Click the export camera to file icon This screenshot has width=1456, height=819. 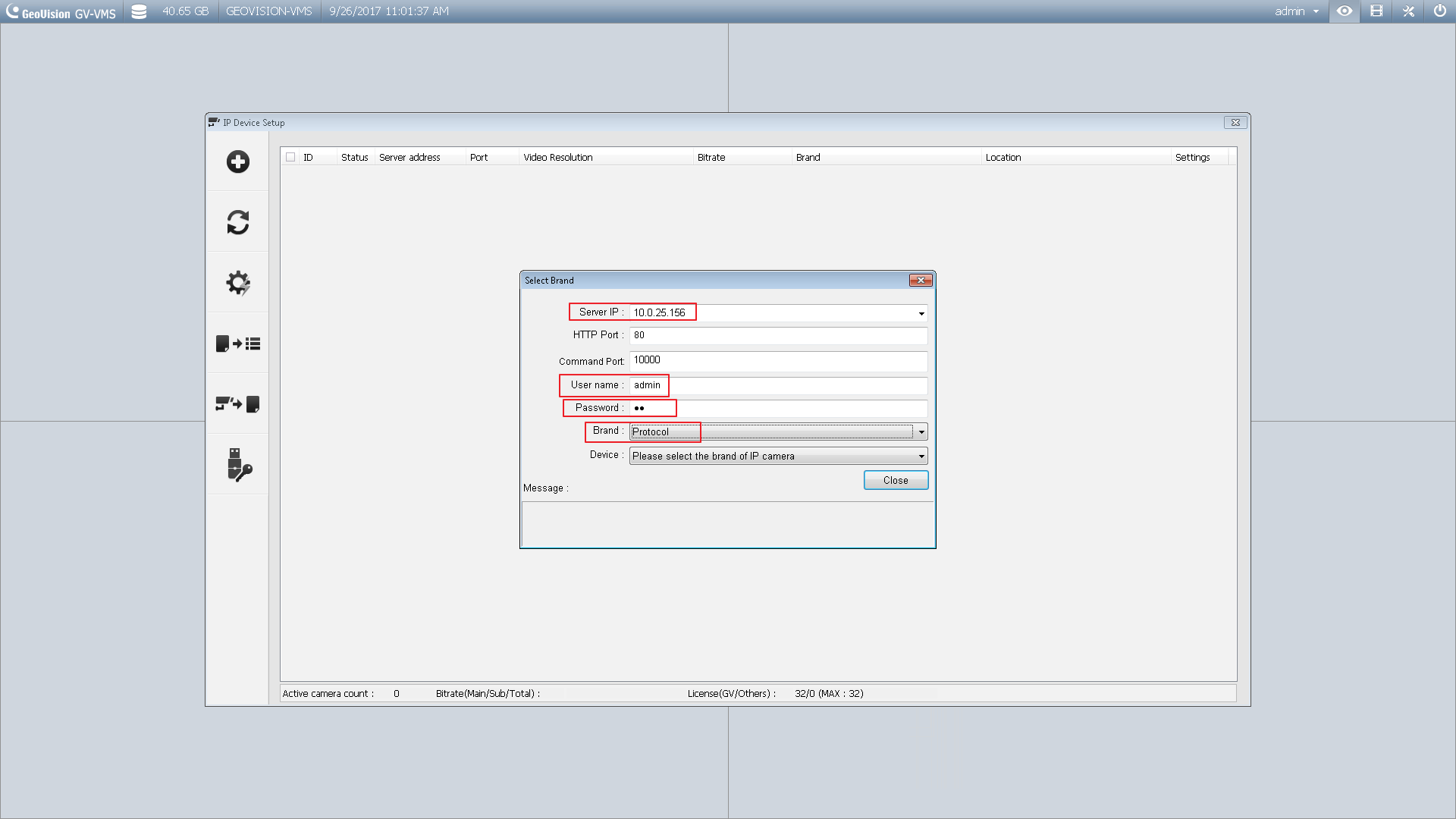(237, 404)
